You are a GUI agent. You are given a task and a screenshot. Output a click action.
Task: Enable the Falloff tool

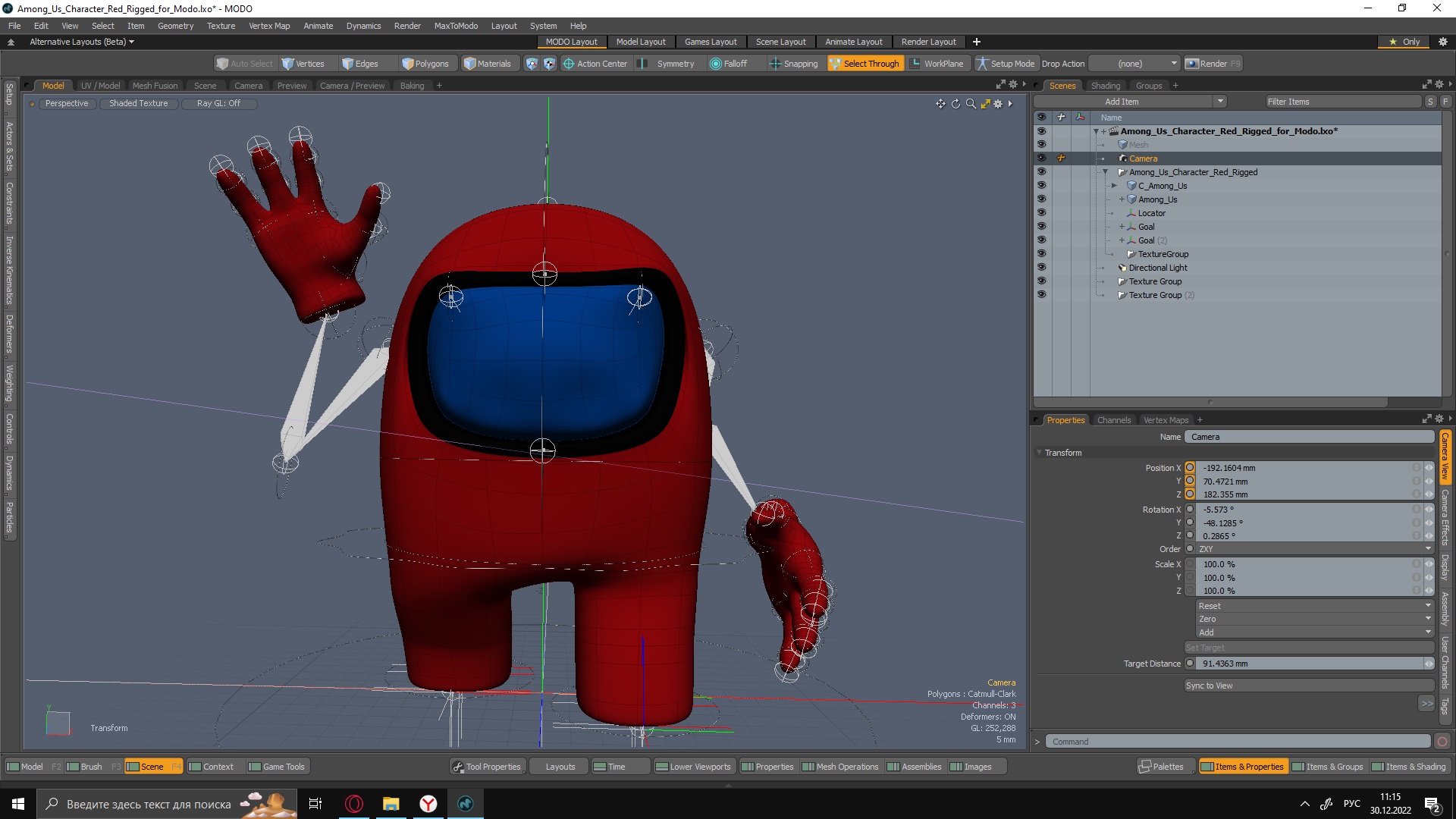(x=728, y=64)
